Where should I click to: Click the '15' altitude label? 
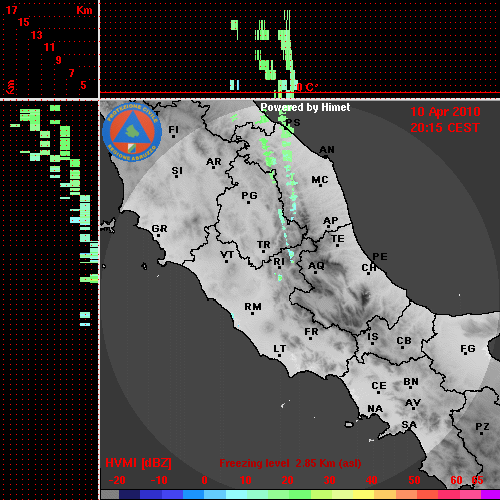click(24, 22)
